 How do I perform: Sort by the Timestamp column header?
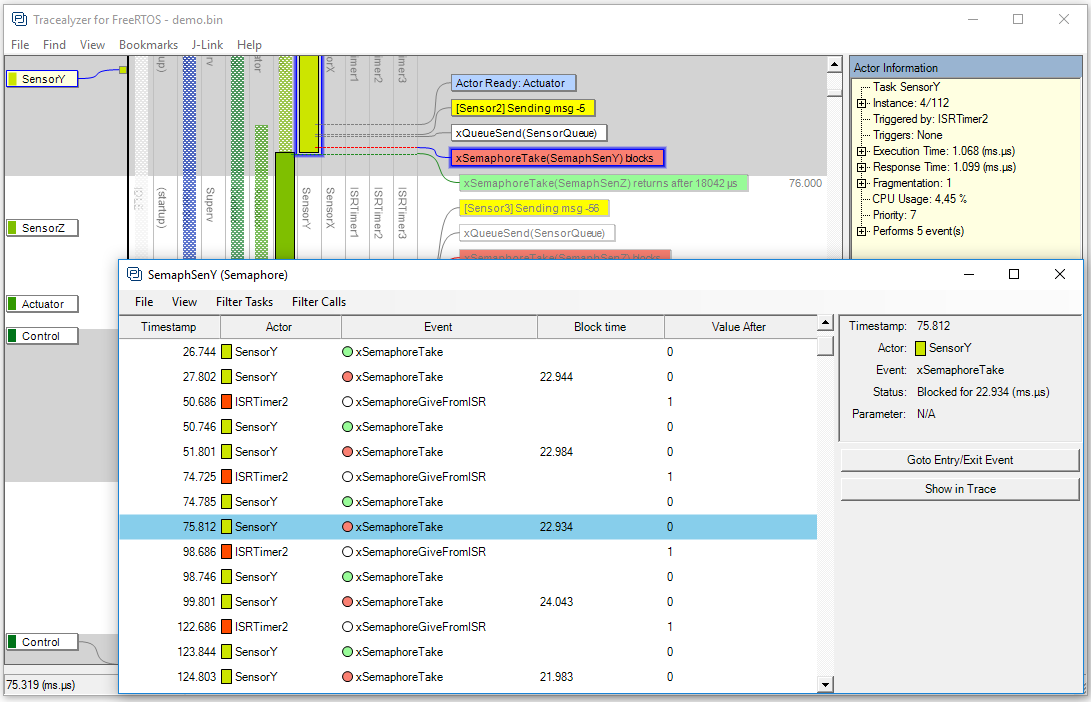tap(169, 327)
